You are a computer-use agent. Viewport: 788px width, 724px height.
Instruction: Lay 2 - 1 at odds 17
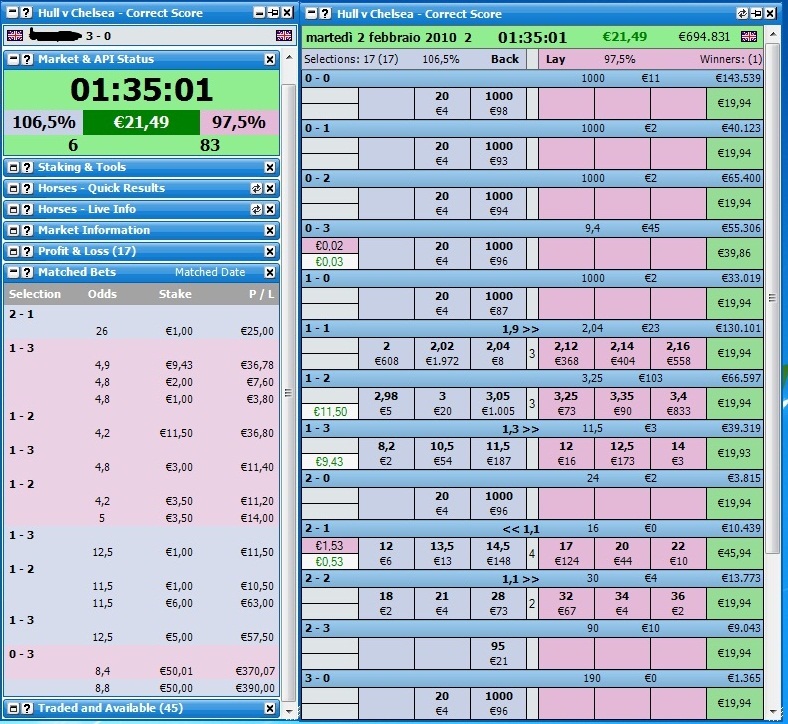click(566, 553)
